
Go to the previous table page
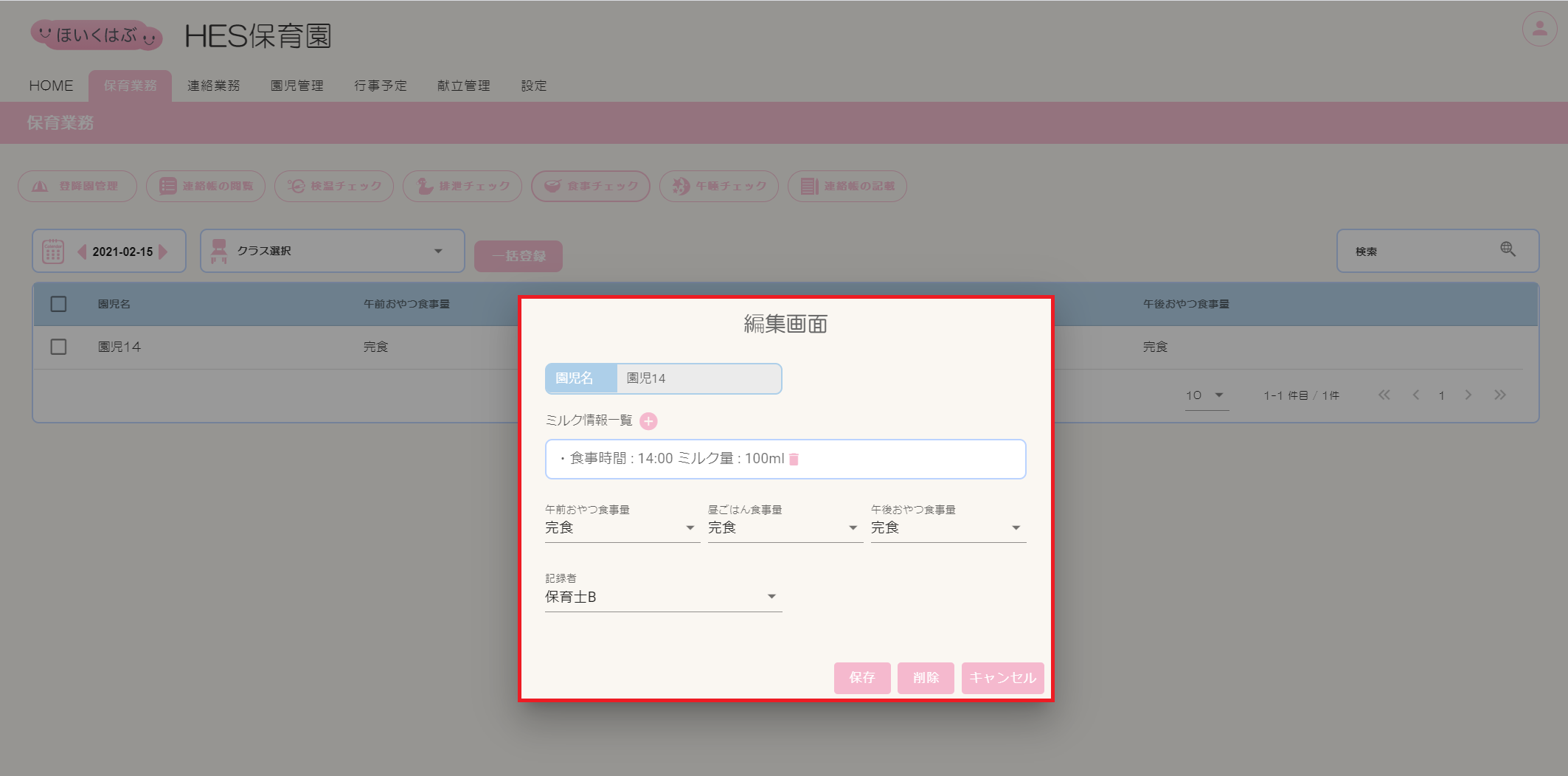(x=1415, y=395)
